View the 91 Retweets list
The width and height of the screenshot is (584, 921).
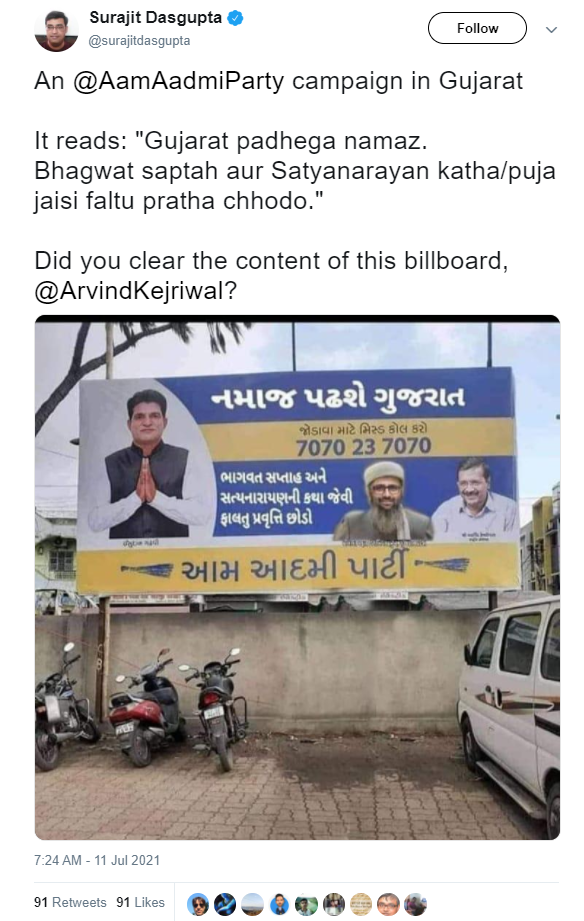71,902
